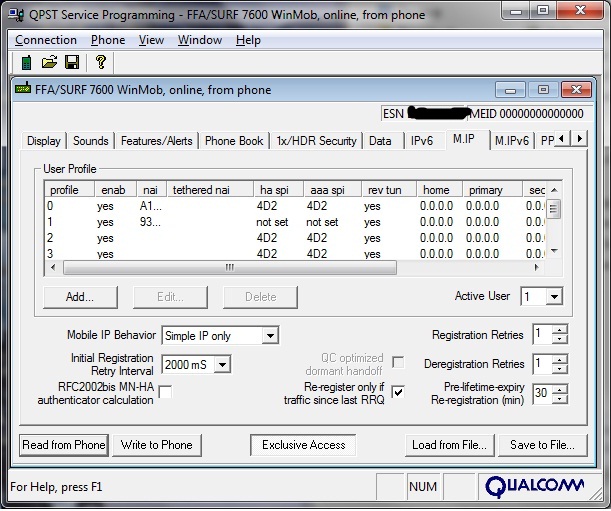611x511 pixels.
Task: Click Save to File... button
Action: click(542, 445)
